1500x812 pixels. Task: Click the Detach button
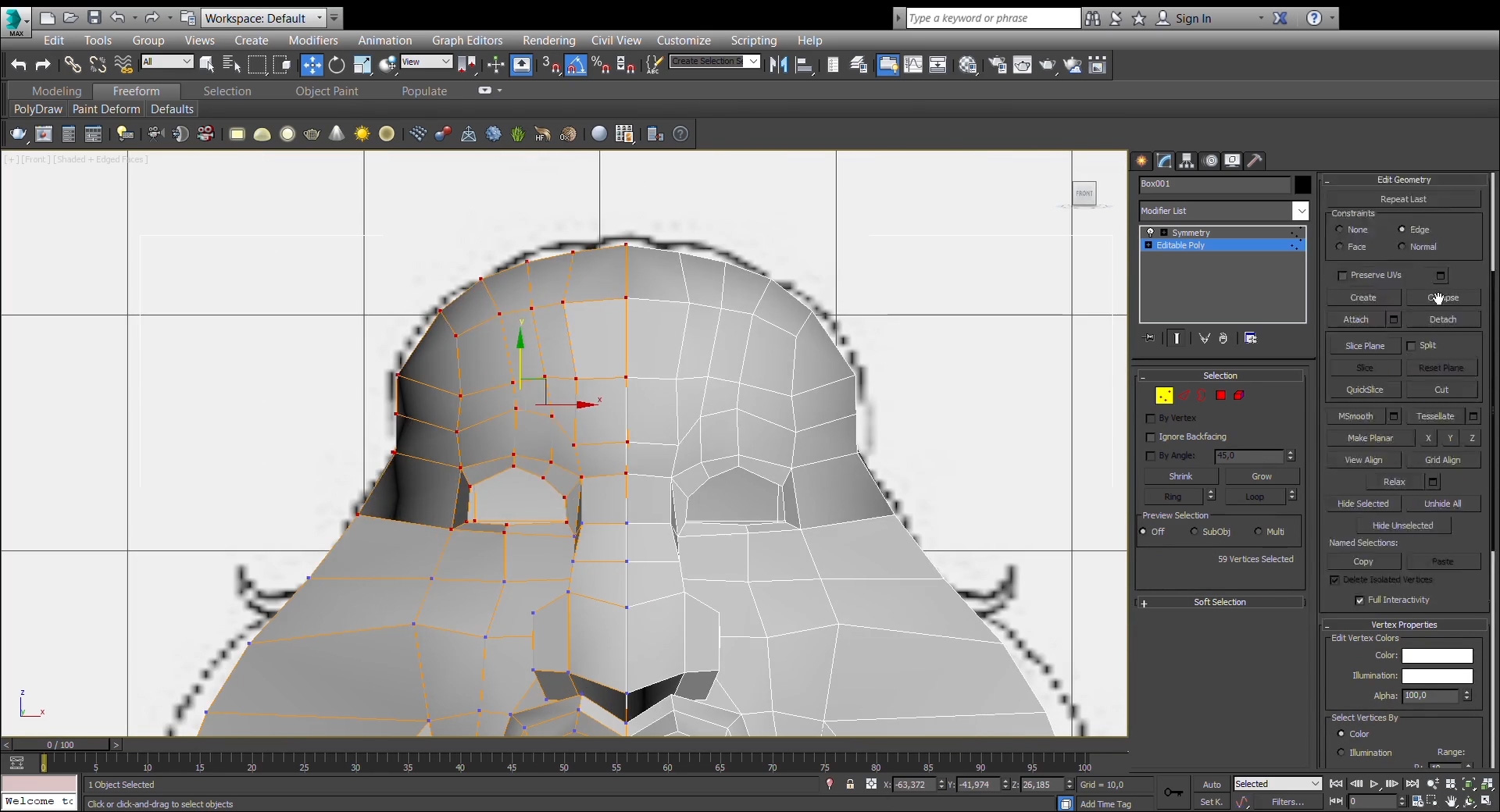1442,319
